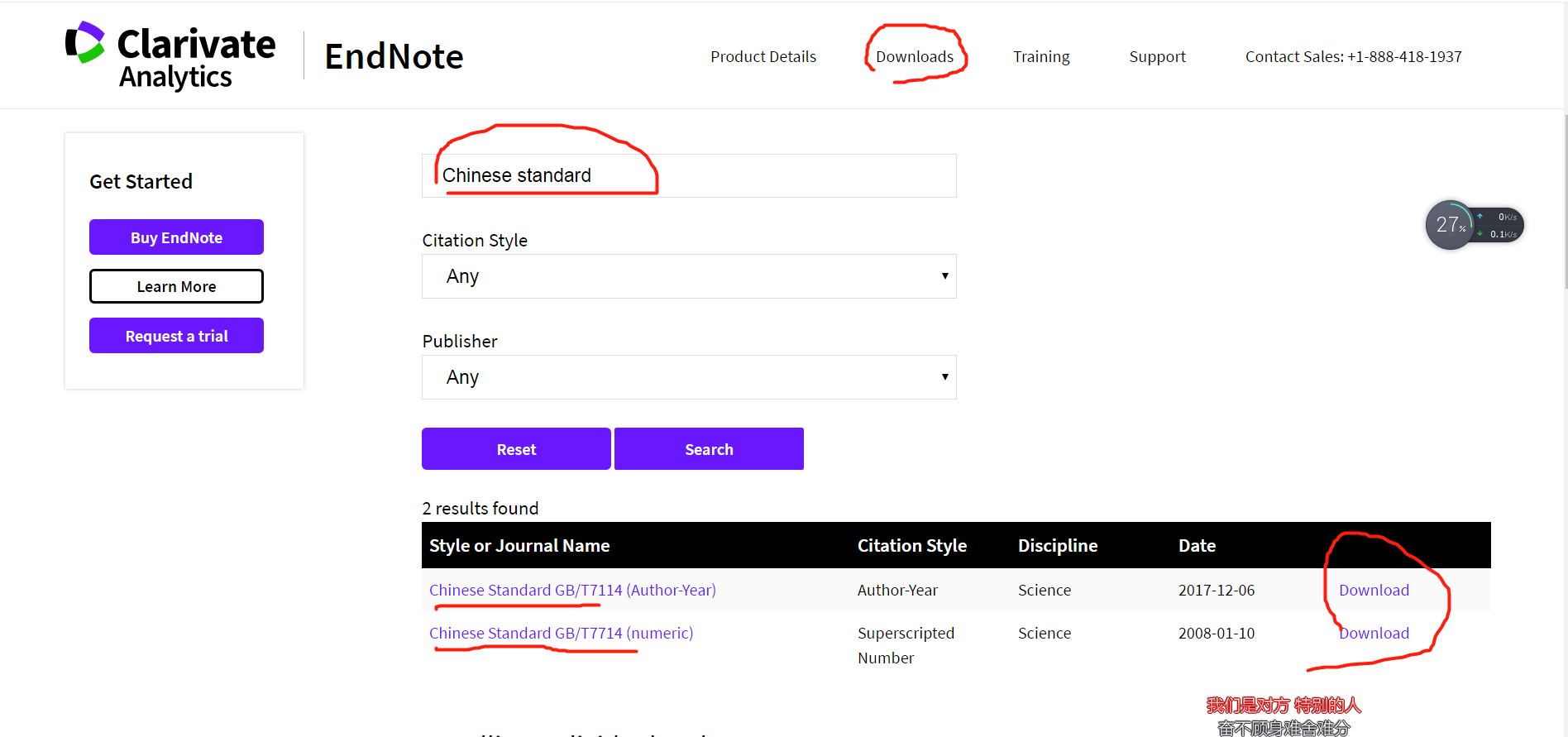Expand the Citation Style dropdown
Screen dimensions: 1568x737
tap(689, 276)
